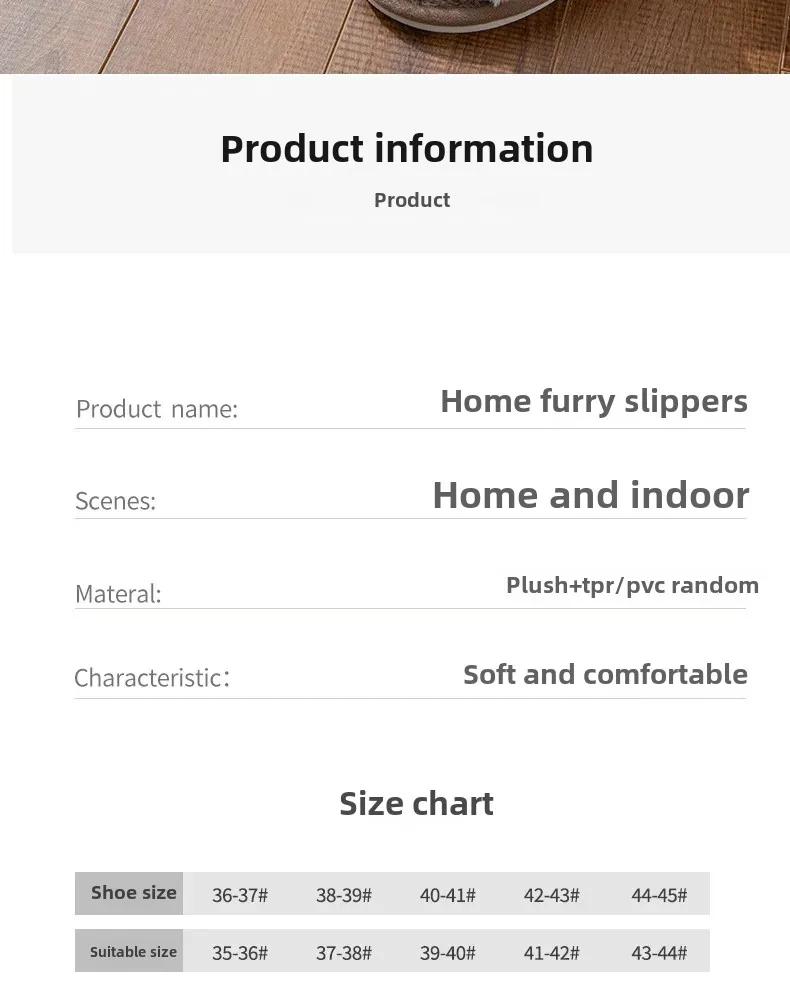Click the Scenes label
The image size is (790, 1000).
click(x=115, y=501)
